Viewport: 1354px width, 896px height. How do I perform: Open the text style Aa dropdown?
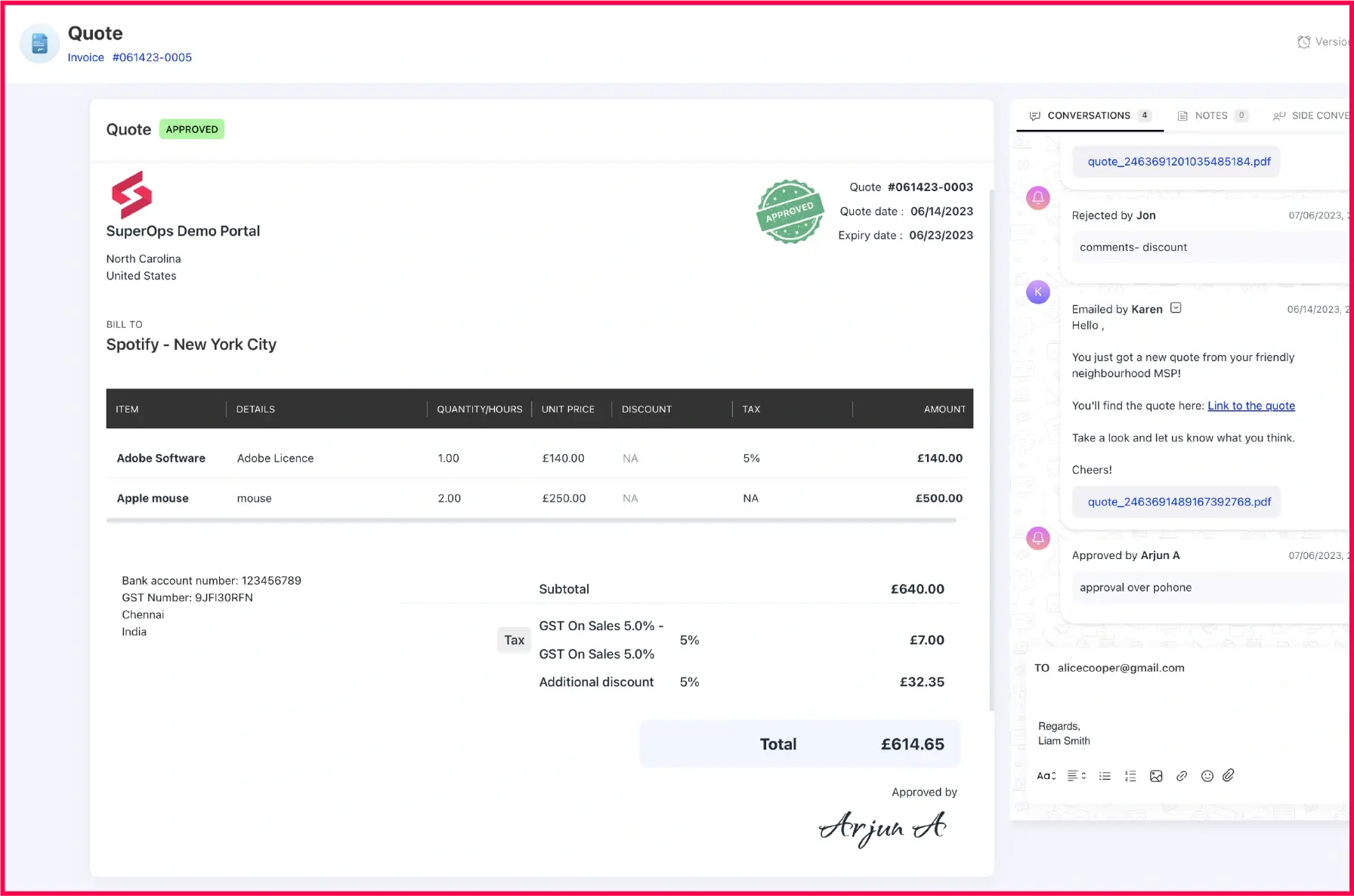click(x=1046, y=776)
